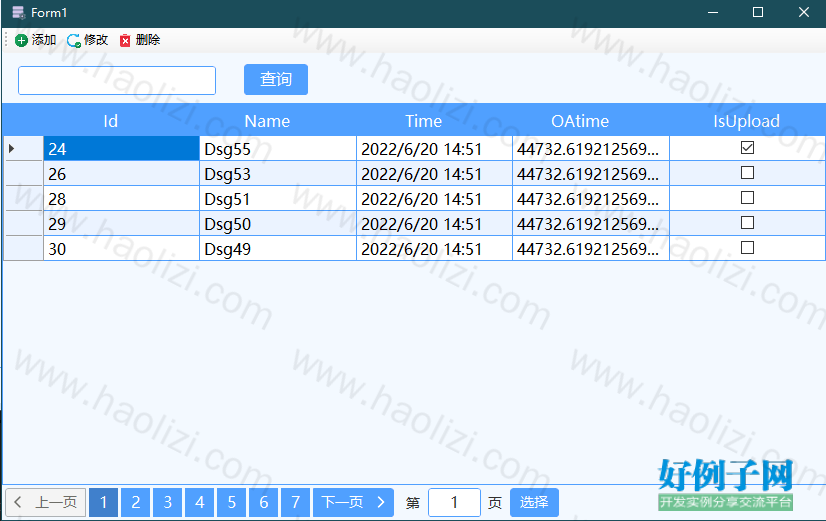Select page 3 in pagination
The height and width of the screenshot is (521, 826).
pos(168,503)
